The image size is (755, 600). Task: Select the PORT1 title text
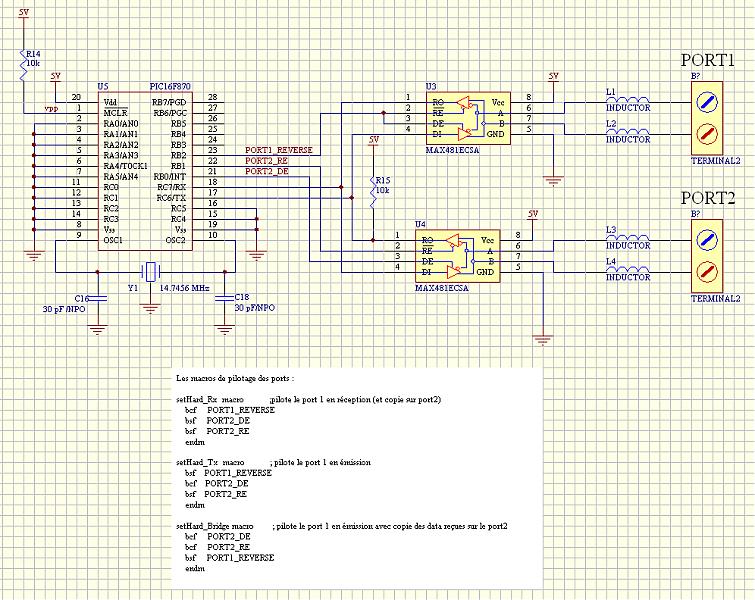tap(707, 60)
